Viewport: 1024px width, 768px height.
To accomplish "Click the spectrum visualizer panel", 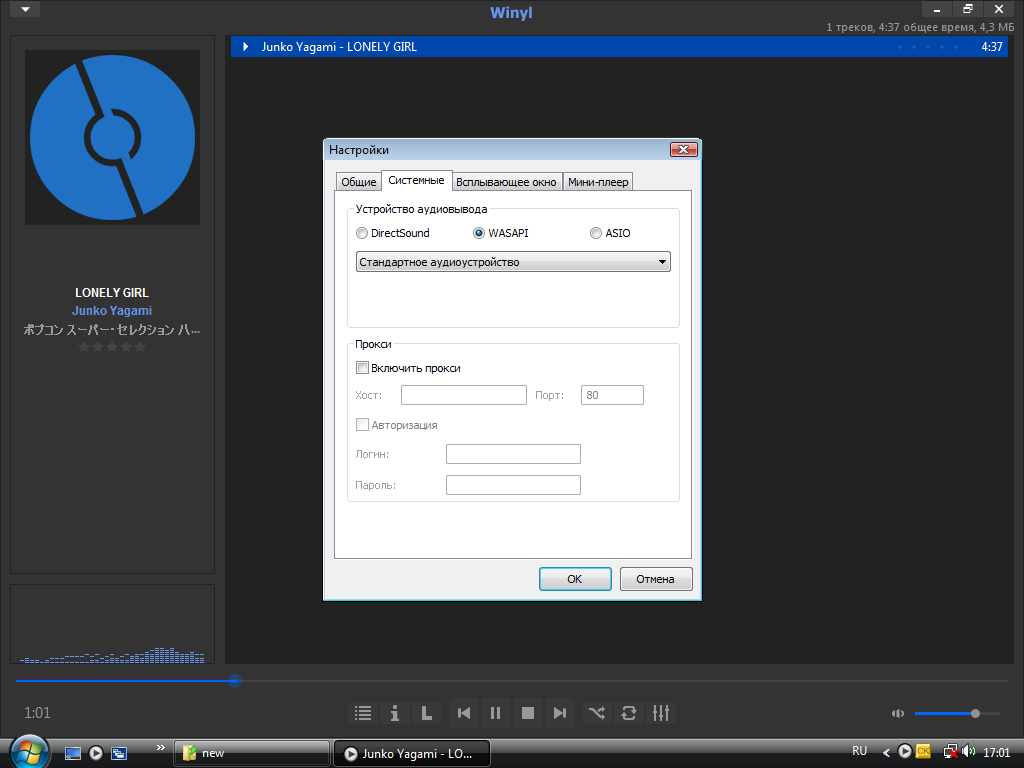I will pyautogui.click(x=112, y=624).
